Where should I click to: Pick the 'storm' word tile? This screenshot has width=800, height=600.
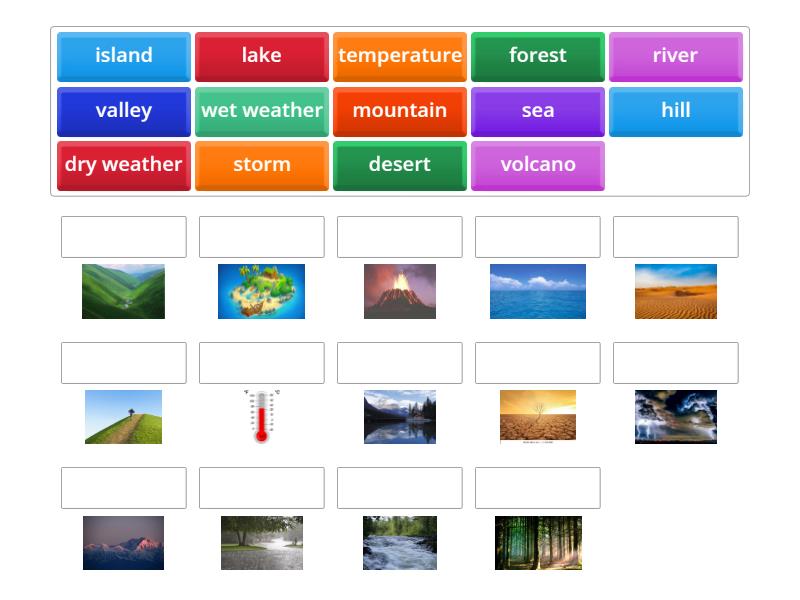262,165
